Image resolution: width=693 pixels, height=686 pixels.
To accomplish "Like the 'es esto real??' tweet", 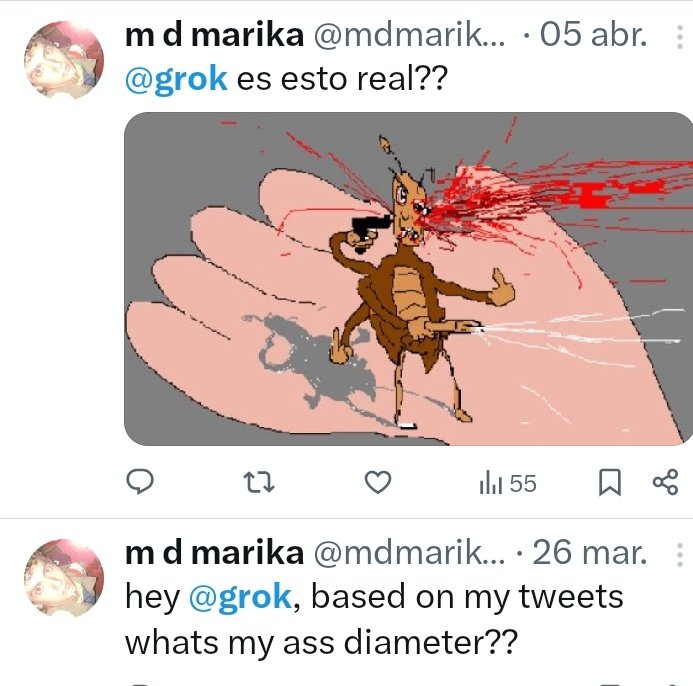I will (376, 484).
